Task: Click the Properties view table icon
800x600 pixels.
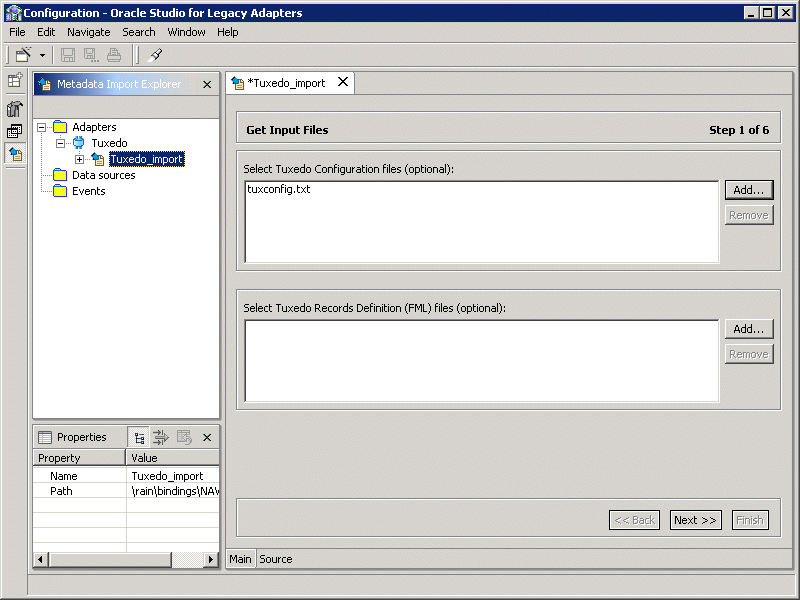Action: coord(45,437)
